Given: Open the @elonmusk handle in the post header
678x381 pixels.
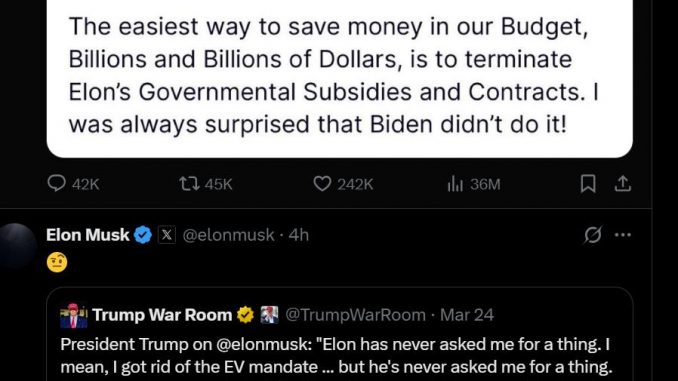Looking at the screenshot, I should [228, 235].
